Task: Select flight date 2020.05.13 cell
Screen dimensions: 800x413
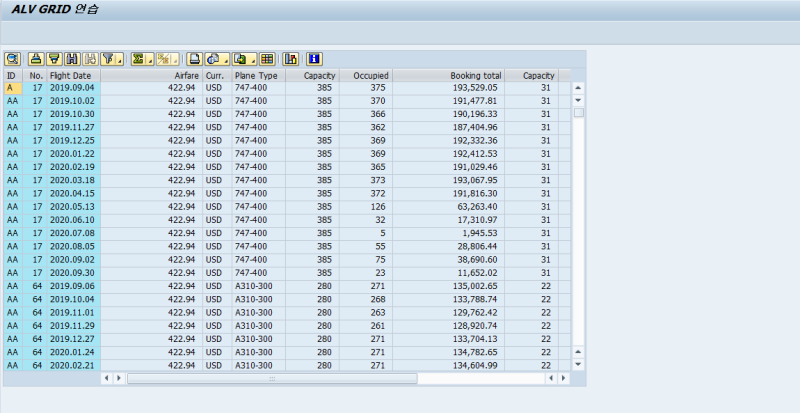Action: (74, 207)
